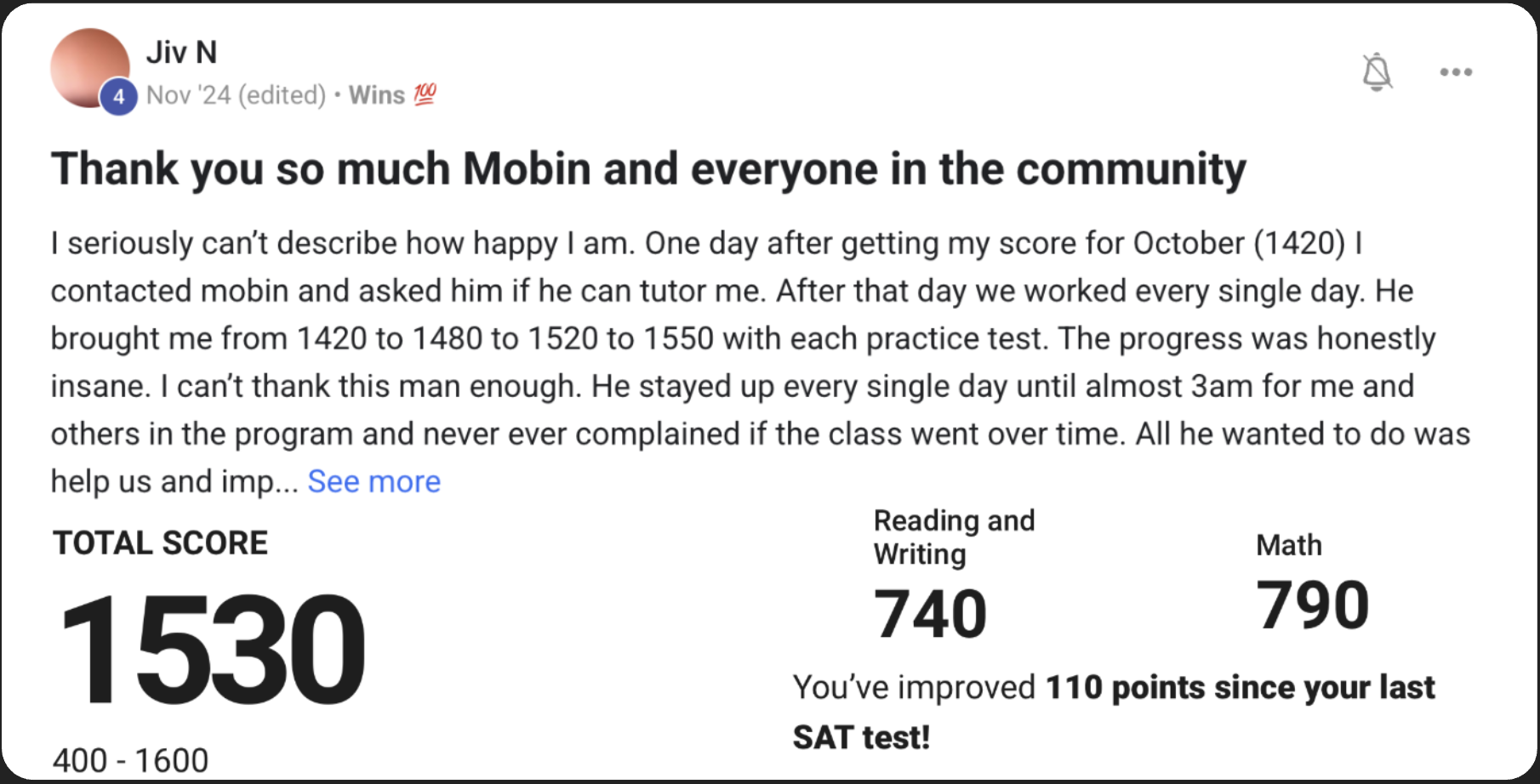
Task: Open the post title about thanking Mobin
Action: (x=648, y=168)
